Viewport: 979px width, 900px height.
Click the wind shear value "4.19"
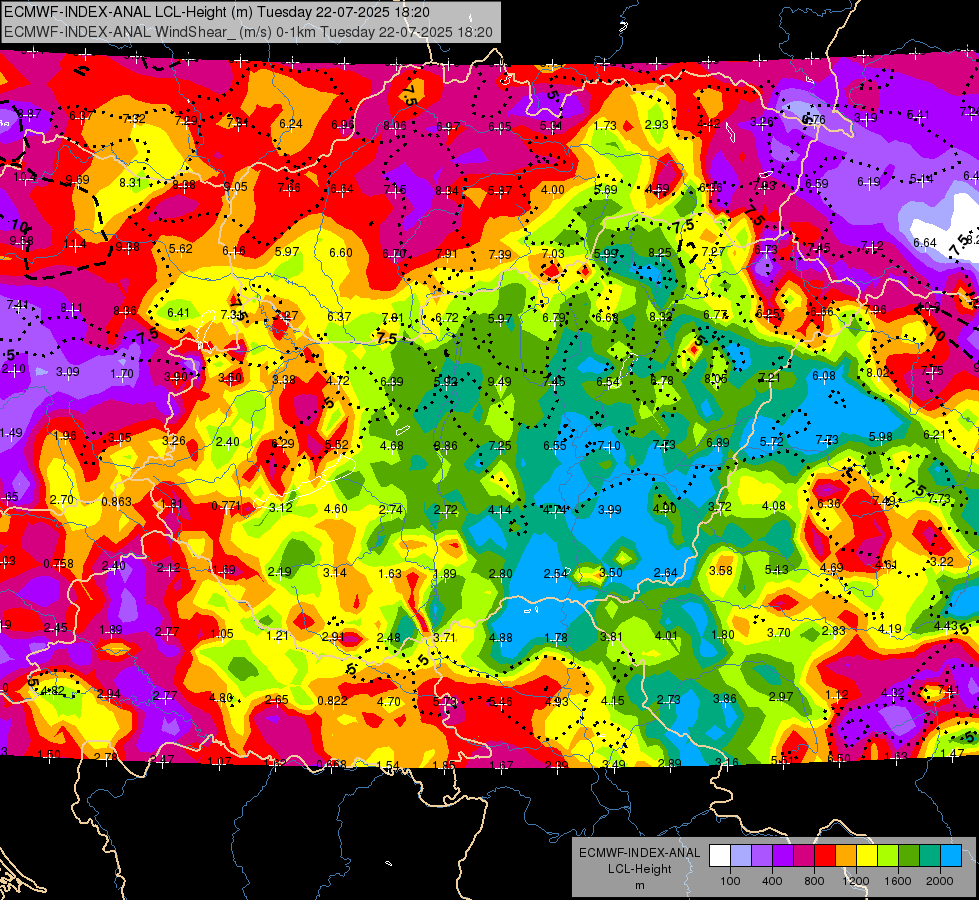pos(889,628)
